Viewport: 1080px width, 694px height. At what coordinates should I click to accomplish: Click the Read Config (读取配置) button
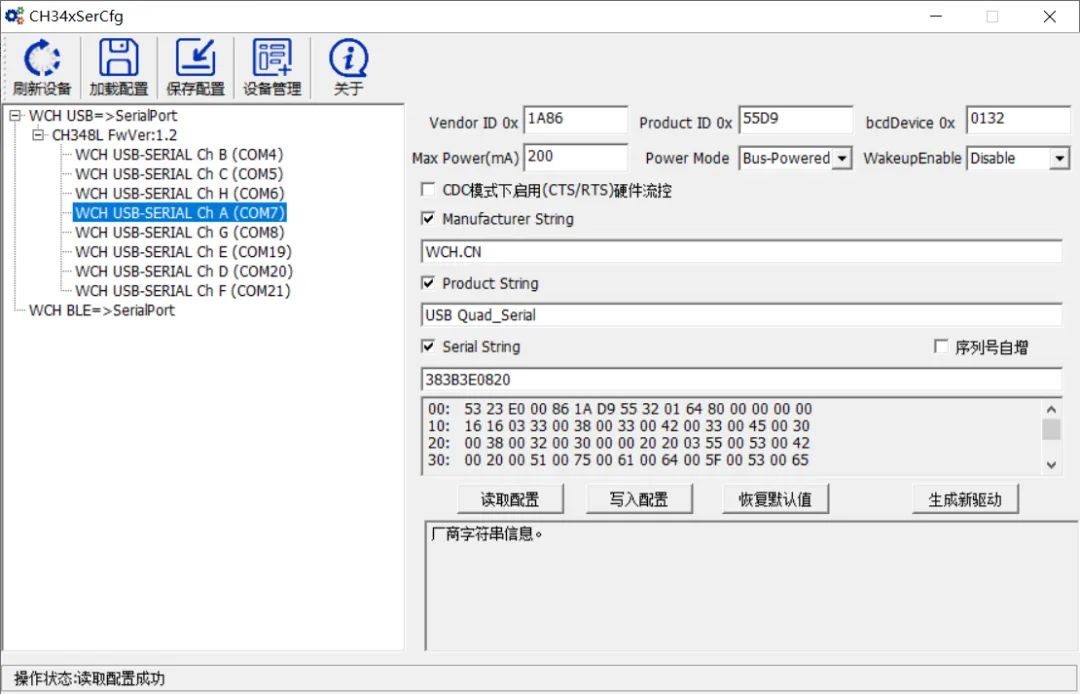pyautogui.click(x=510, y=499)
